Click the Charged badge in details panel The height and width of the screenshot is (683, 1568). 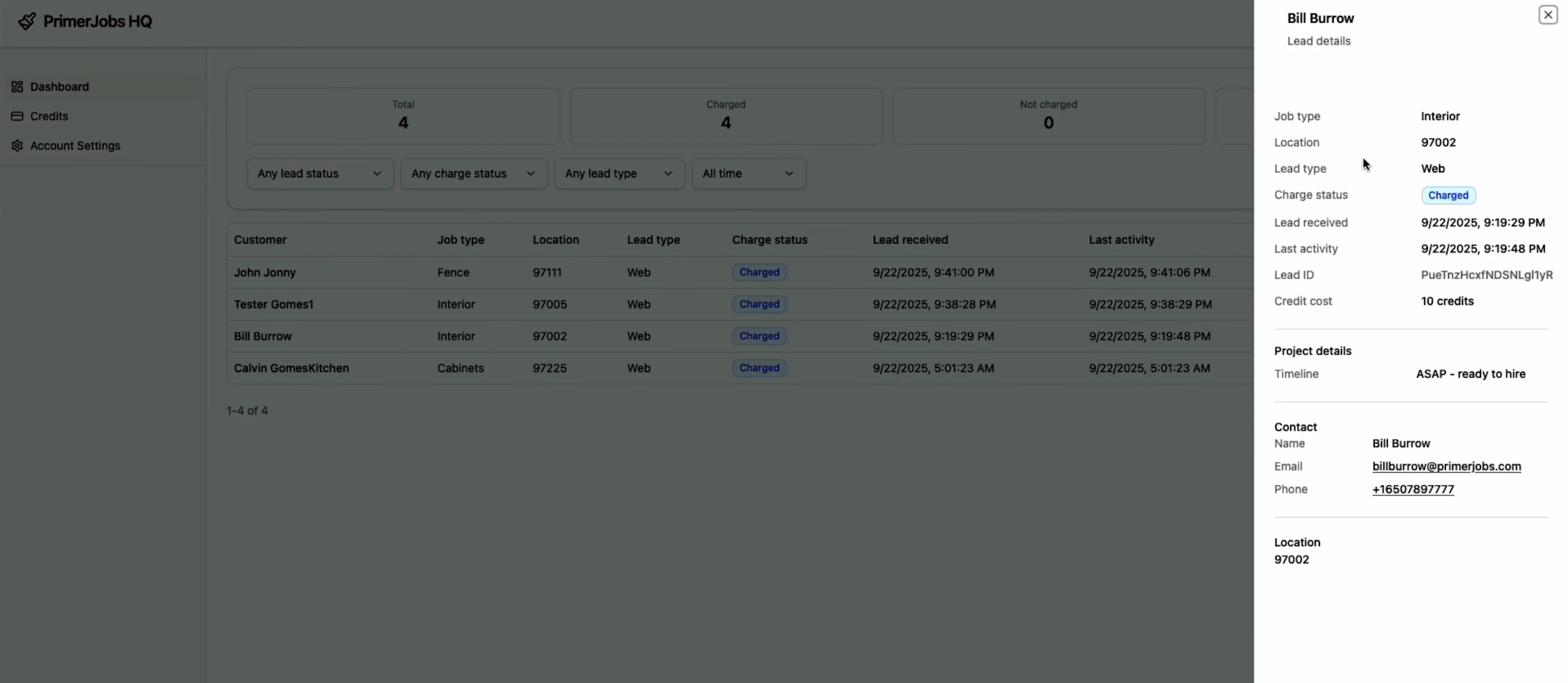pyautogui.click(x=1448, y=195)
